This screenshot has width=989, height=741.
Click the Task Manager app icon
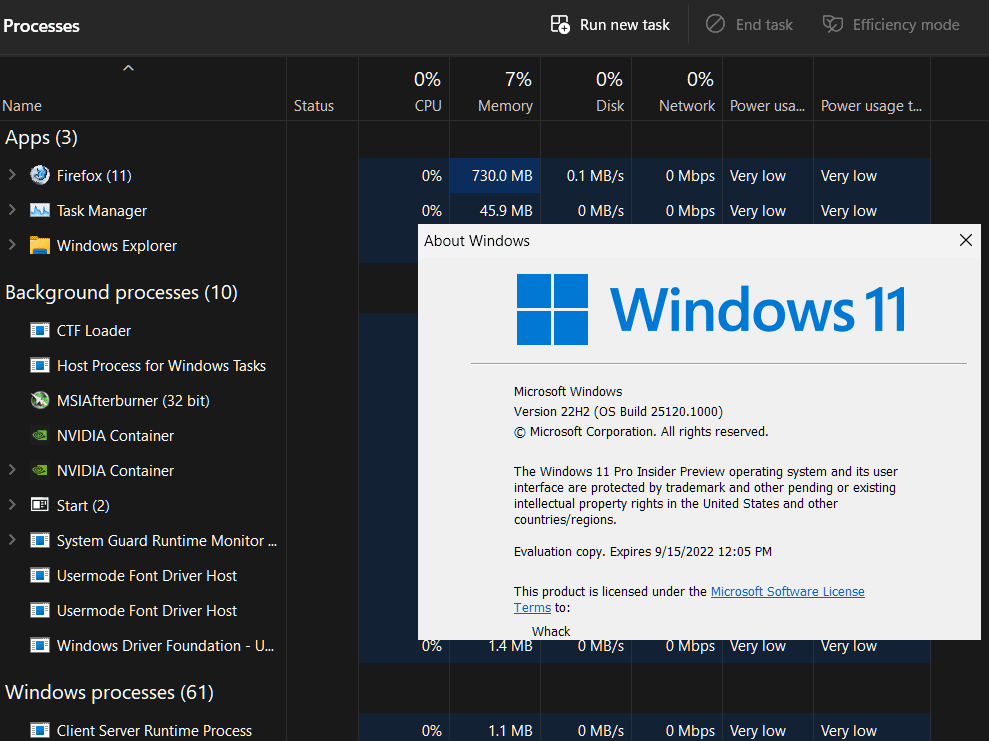40,210
